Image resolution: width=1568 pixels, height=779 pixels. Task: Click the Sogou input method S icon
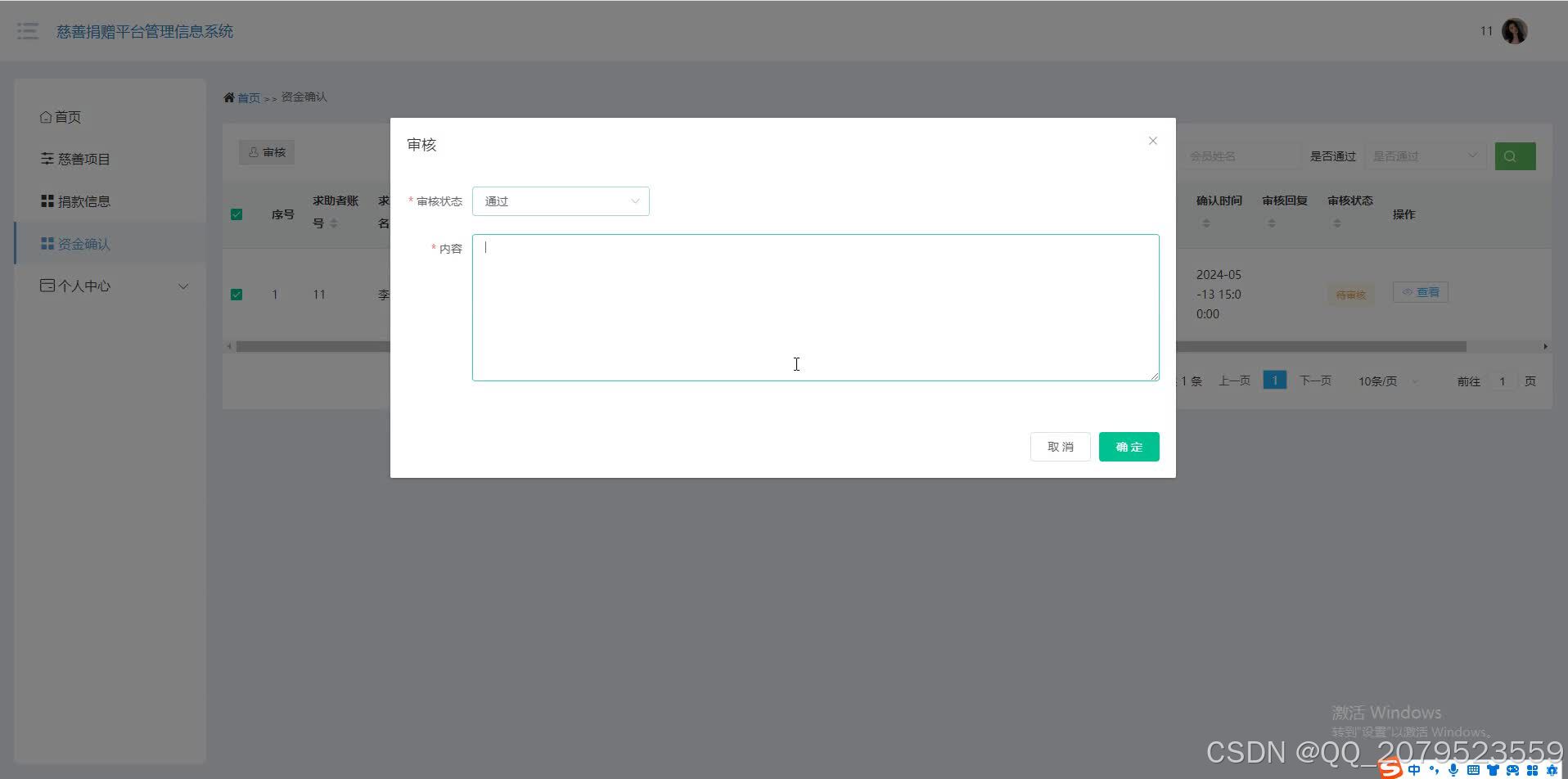[x=1390, y=769]
